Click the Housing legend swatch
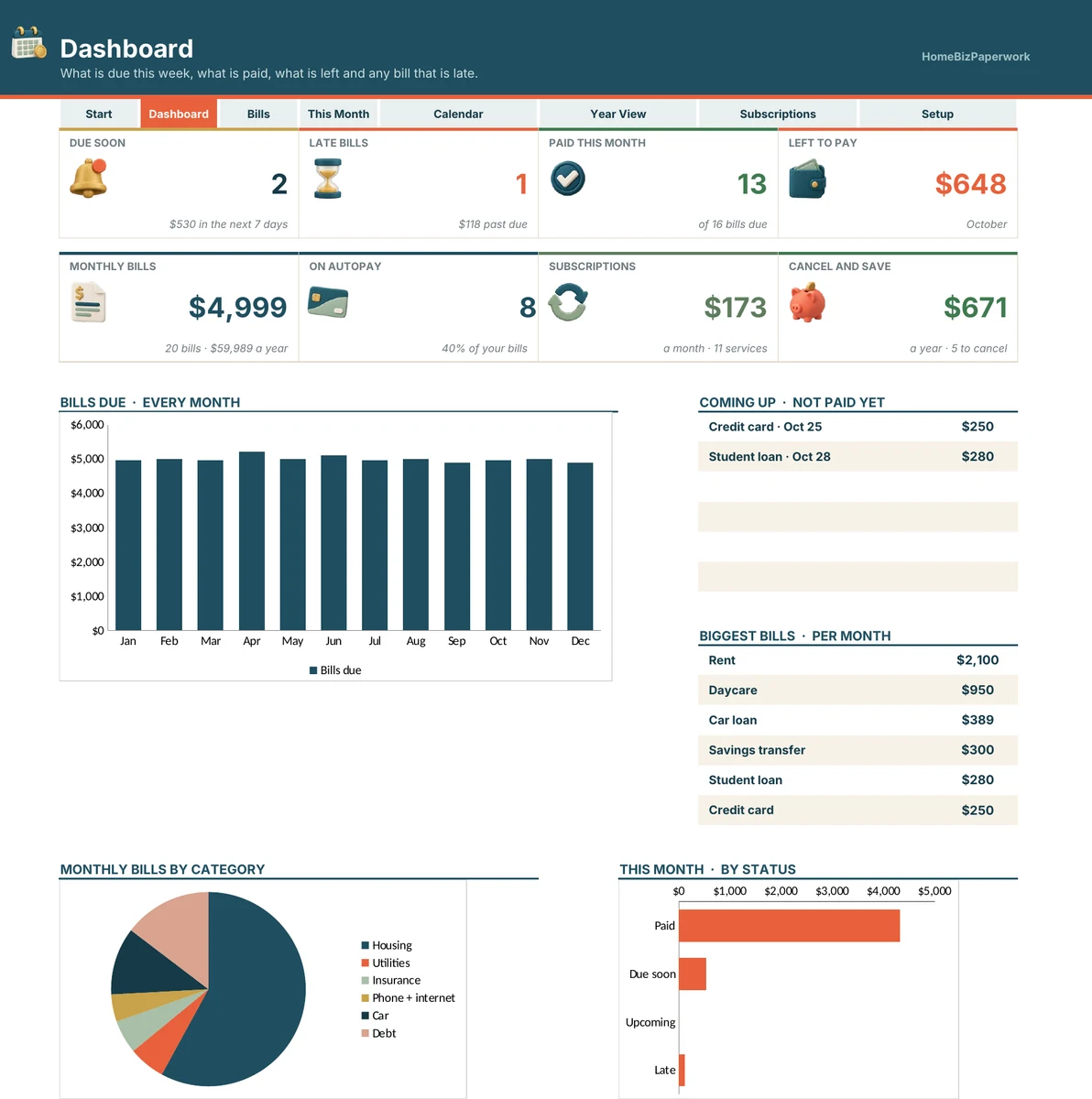Viewport: 1092px width, 1099px height. [x=366, y=945]
